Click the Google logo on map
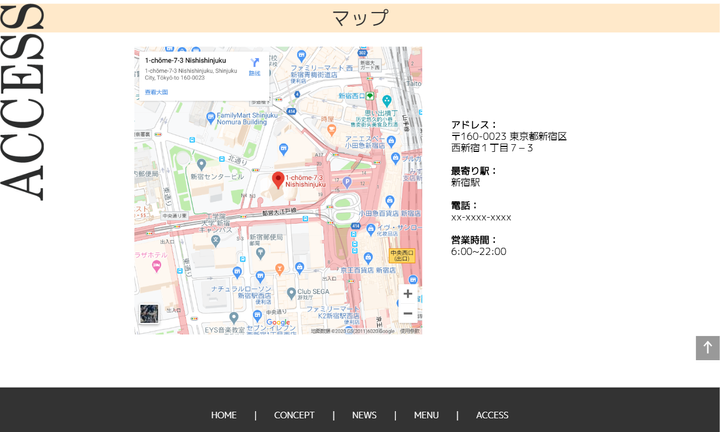This screenshot has height=432, width=720. (277, 322)
